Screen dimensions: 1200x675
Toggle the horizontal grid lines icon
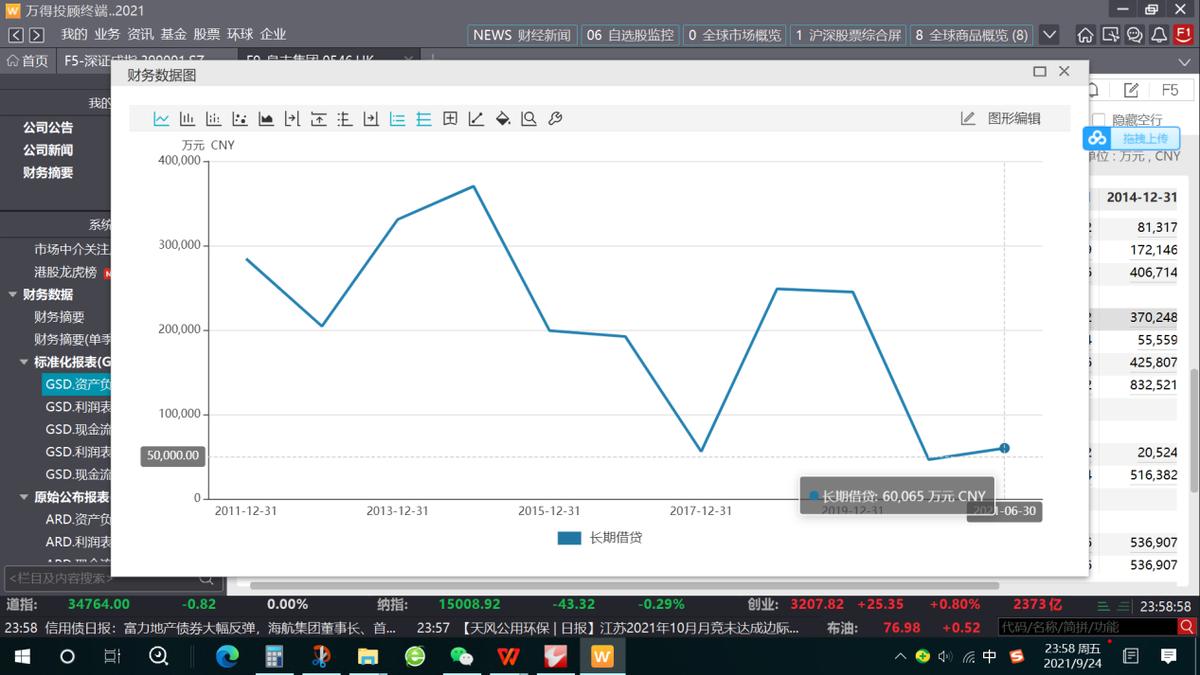click(x=424, y=119)
